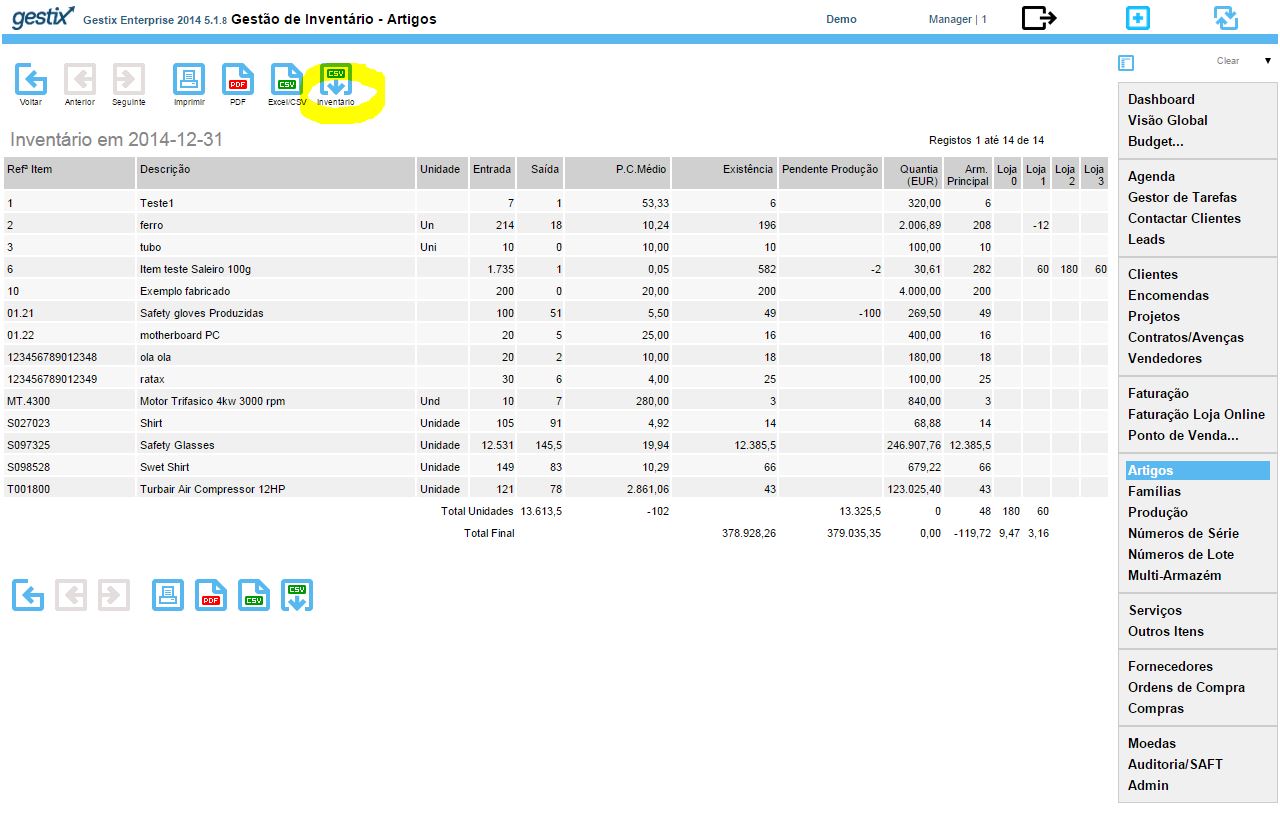This screenshot has height=815, width=1280.
Task: Select Contratos/Avenças menu item
Action: 1186,337
